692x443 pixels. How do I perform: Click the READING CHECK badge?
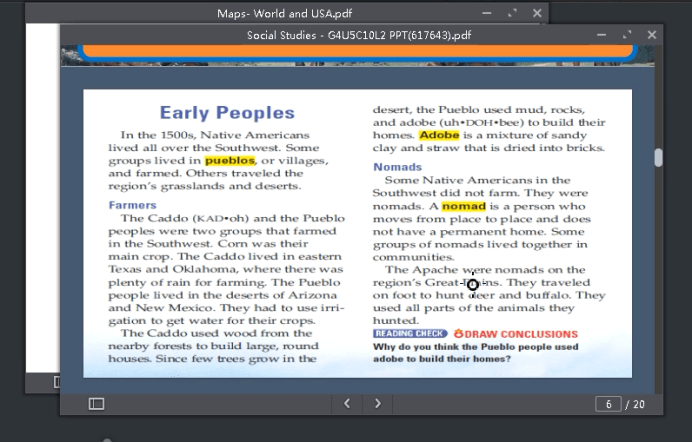click(x=410, y=334)
